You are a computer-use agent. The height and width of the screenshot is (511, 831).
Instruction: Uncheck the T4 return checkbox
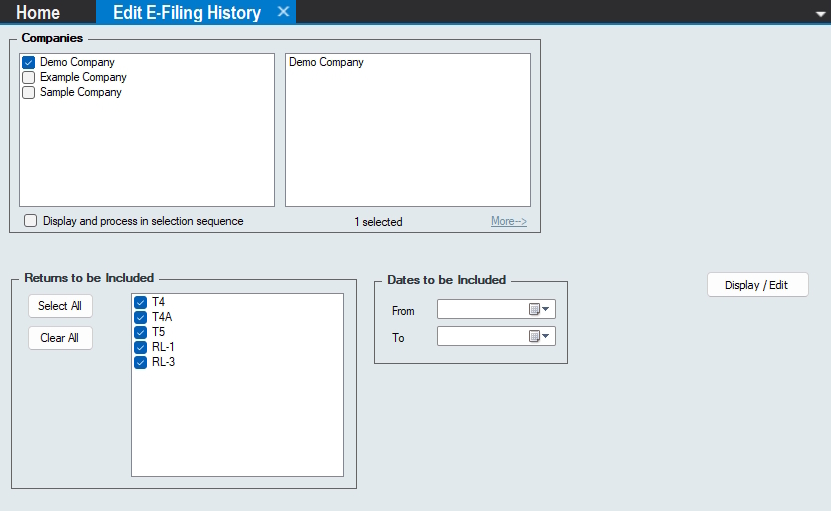tap(141, 302)
